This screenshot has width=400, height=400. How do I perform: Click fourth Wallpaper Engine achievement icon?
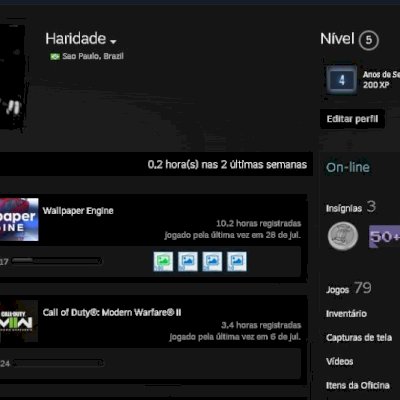point(237,262)
